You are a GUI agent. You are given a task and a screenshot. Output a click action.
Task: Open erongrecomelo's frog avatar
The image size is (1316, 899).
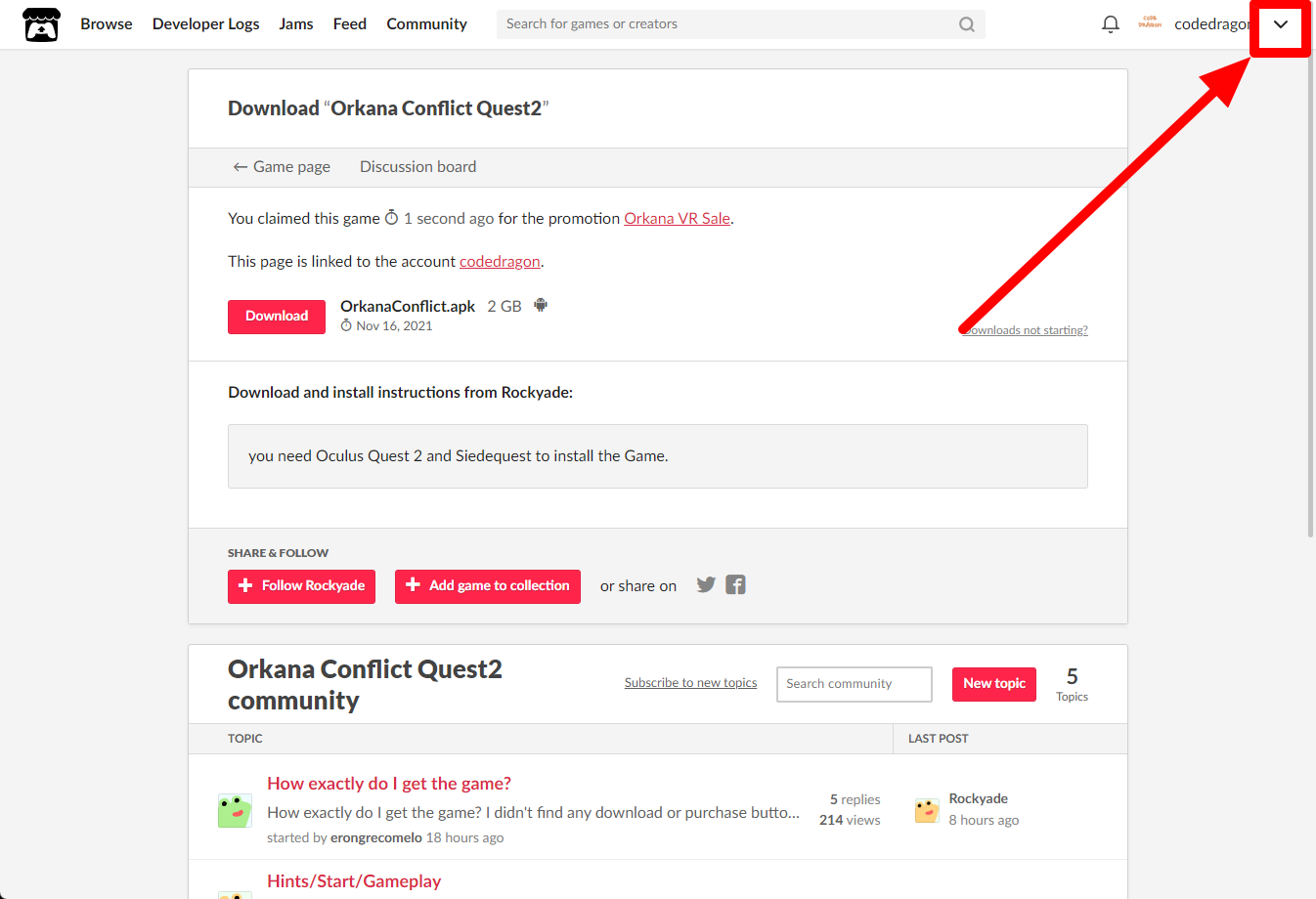pyautogui.click(x=235, y=811)
